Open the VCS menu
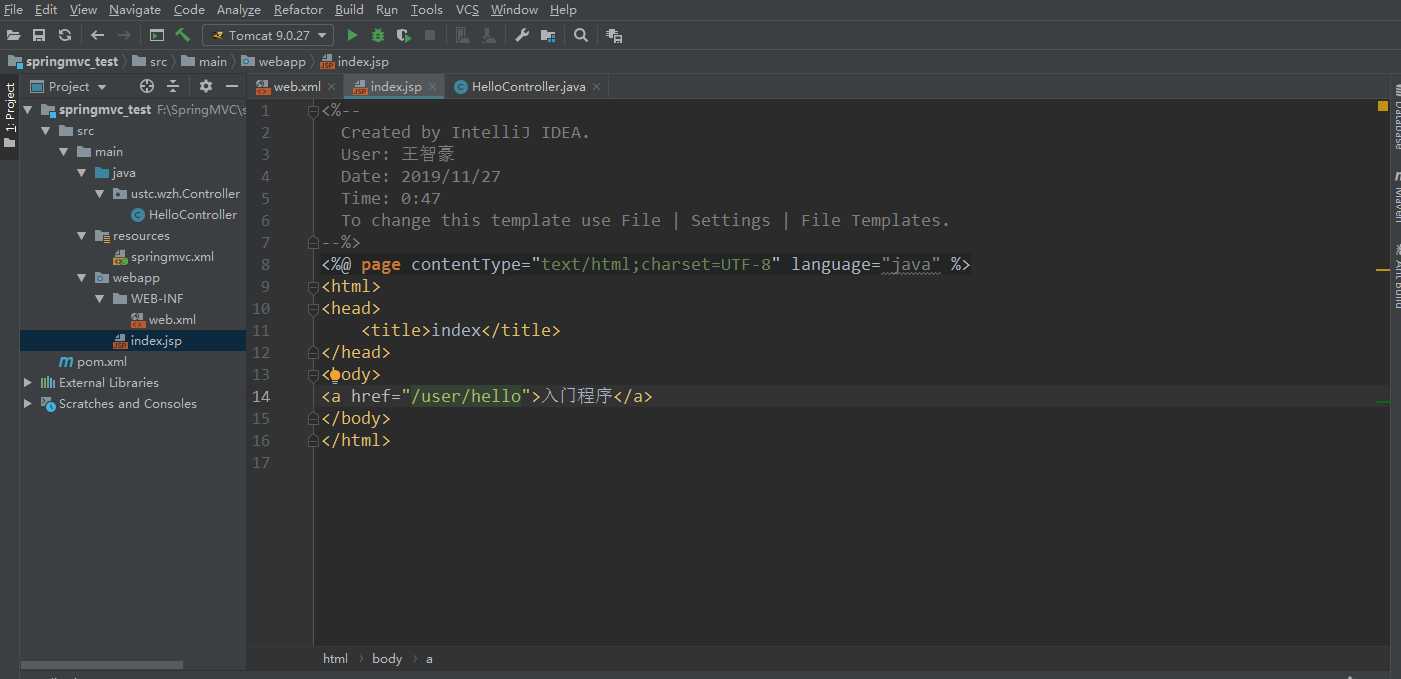 [467, 9]
